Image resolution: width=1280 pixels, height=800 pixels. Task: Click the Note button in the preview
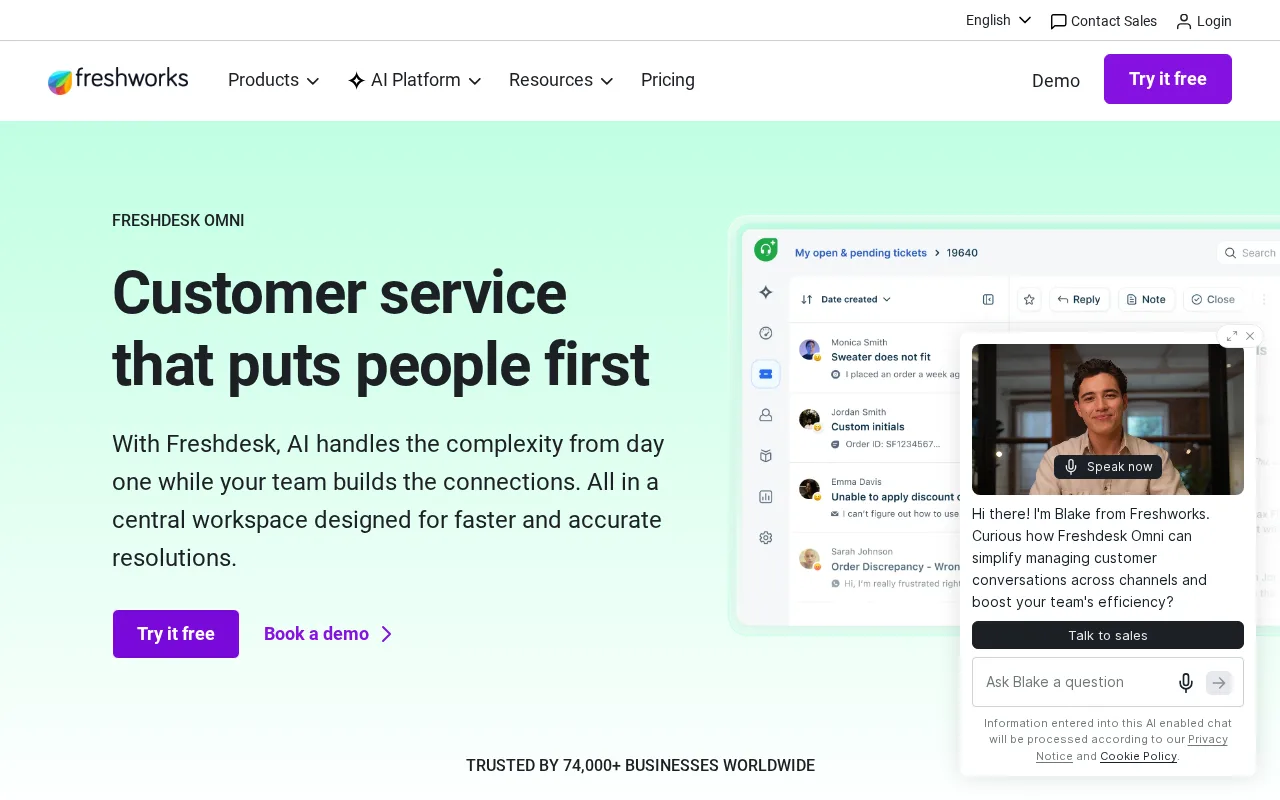tap(1146, 299)
